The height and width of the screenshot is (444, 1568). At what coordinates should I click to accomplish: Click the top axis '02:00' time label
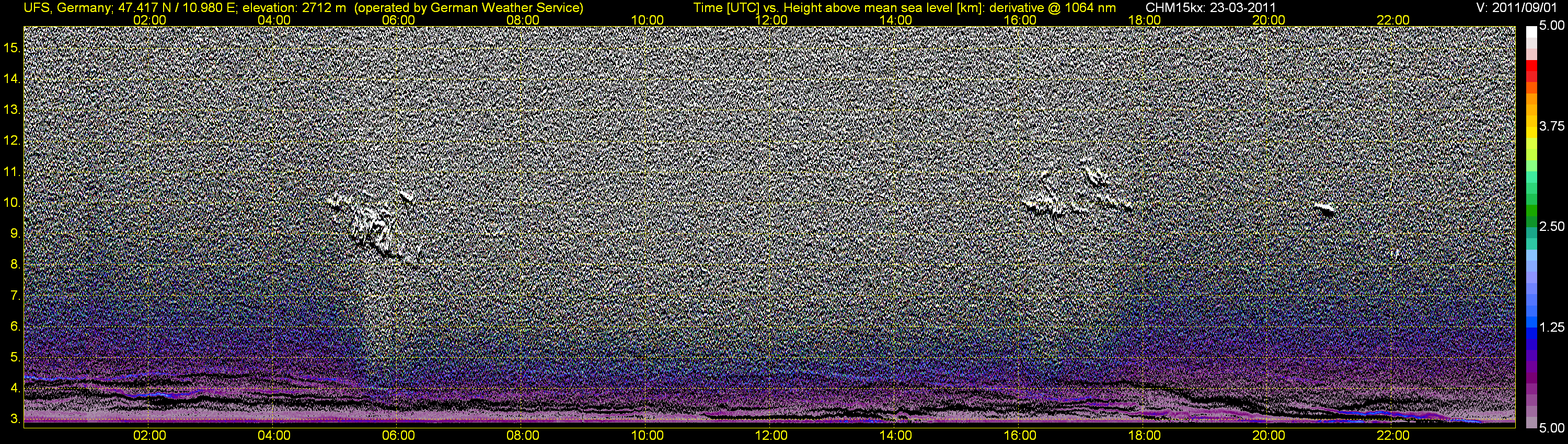point(149,20)
